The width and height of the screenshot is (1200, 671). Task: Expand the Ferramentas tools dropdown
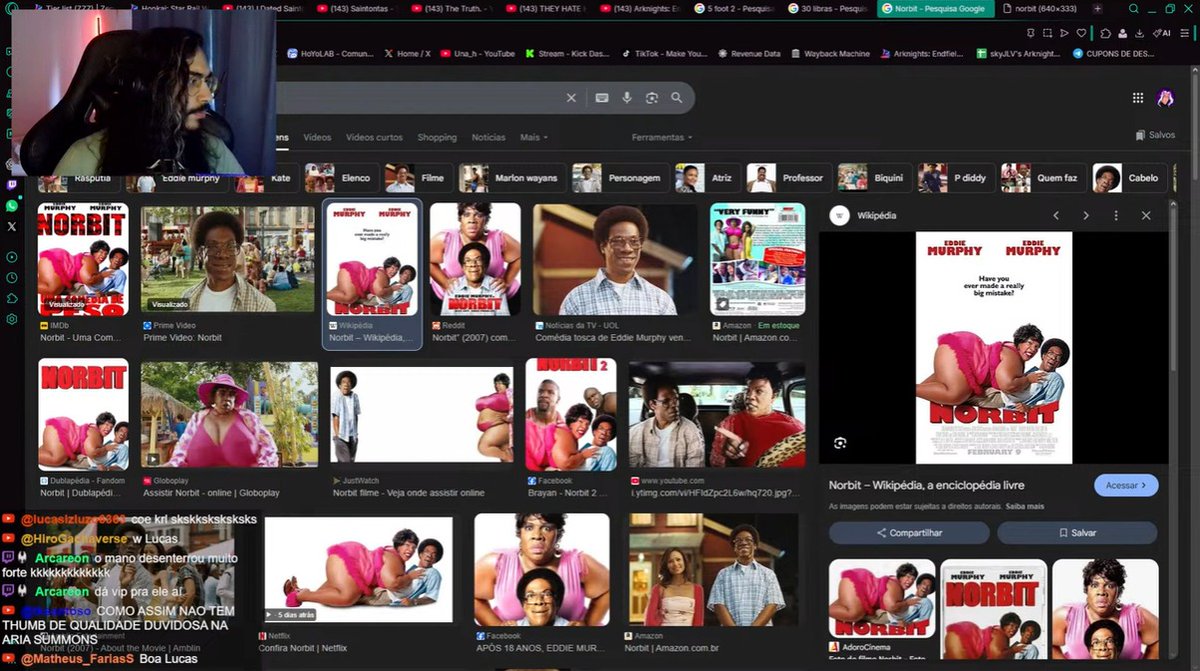pyautogui.click(x=662, y=137)
